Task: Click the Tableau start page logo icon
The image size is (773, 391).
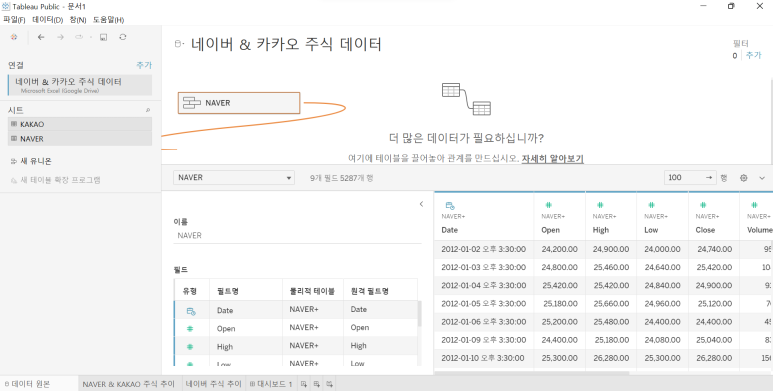Action: (14, 37)
